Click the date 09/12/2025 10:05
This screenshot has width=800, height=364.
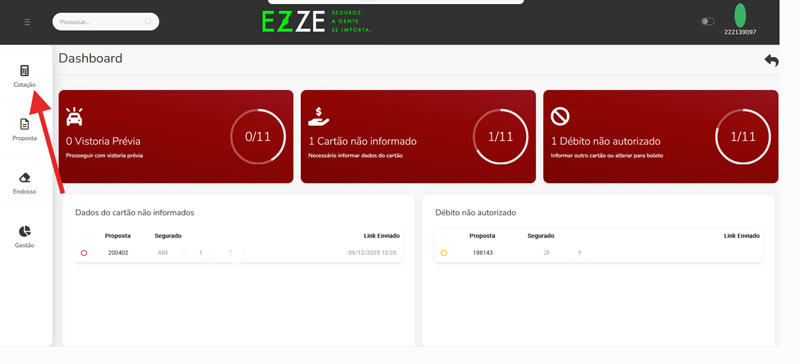[x=372, y=253]
